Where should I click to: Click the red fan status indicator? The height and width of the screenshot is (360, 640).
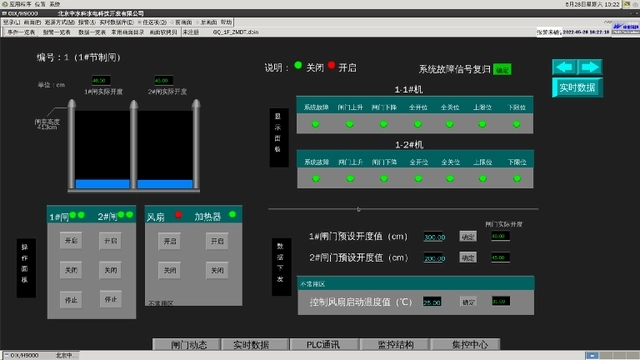178,215
